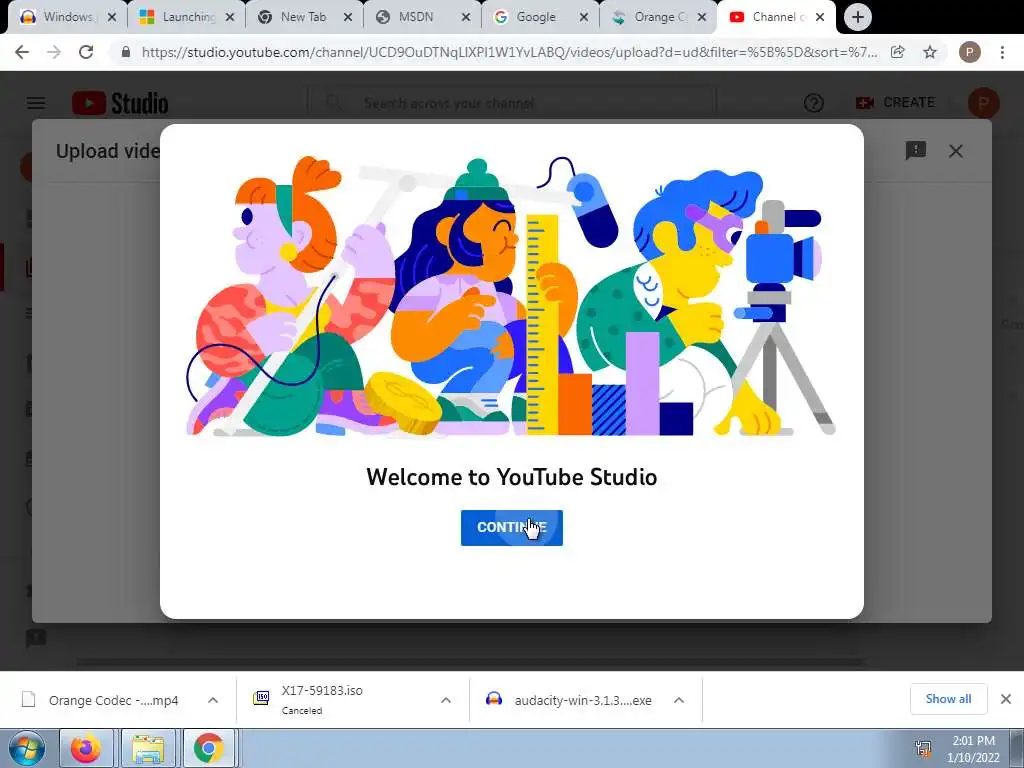The image size is (1024, 768).
Task: Expand options for X17-59183.iso download
Action: pos(446,700)
